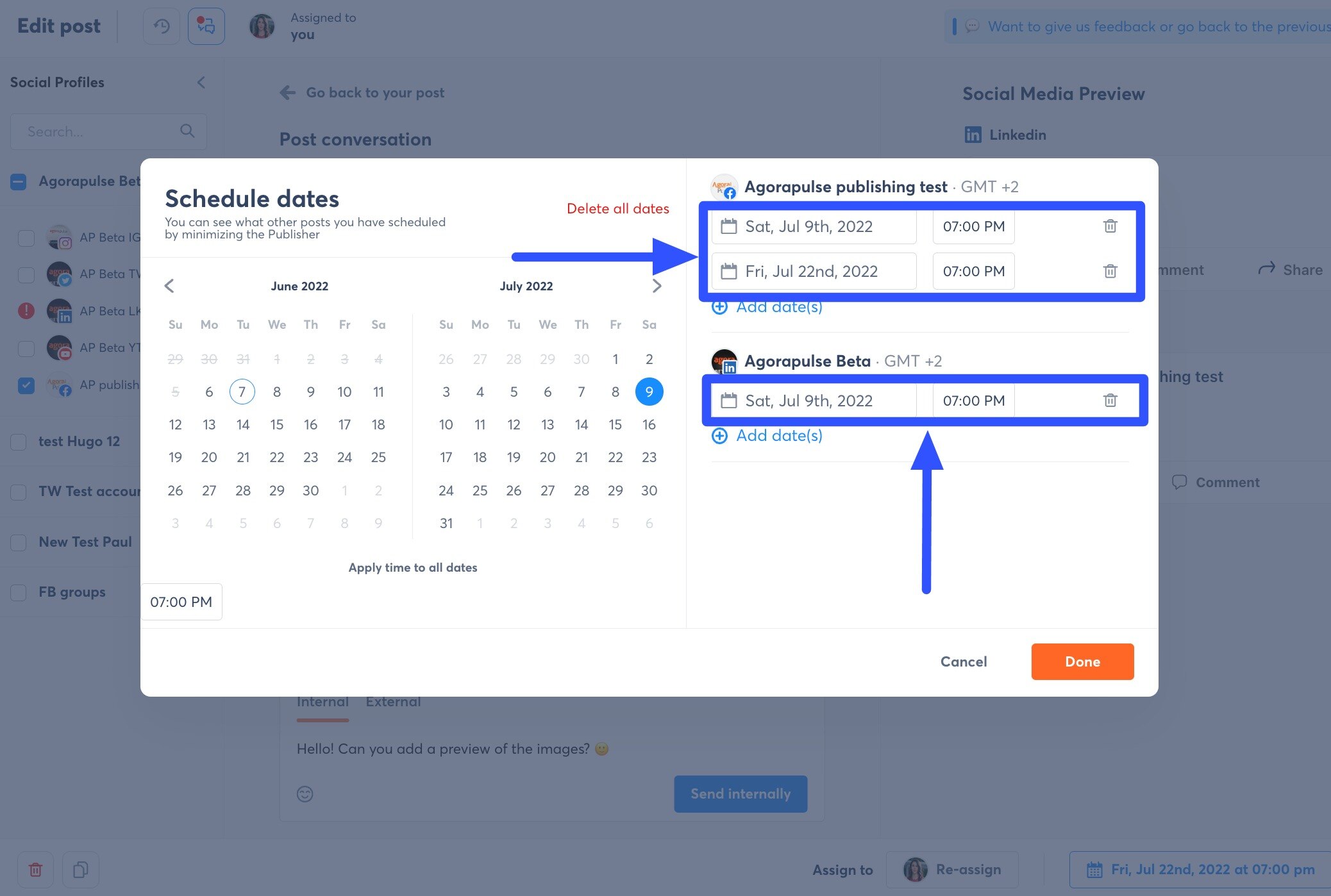Open the post revision history icon
Viewport: 1331px width, 896px height.
tap(162, 26)
